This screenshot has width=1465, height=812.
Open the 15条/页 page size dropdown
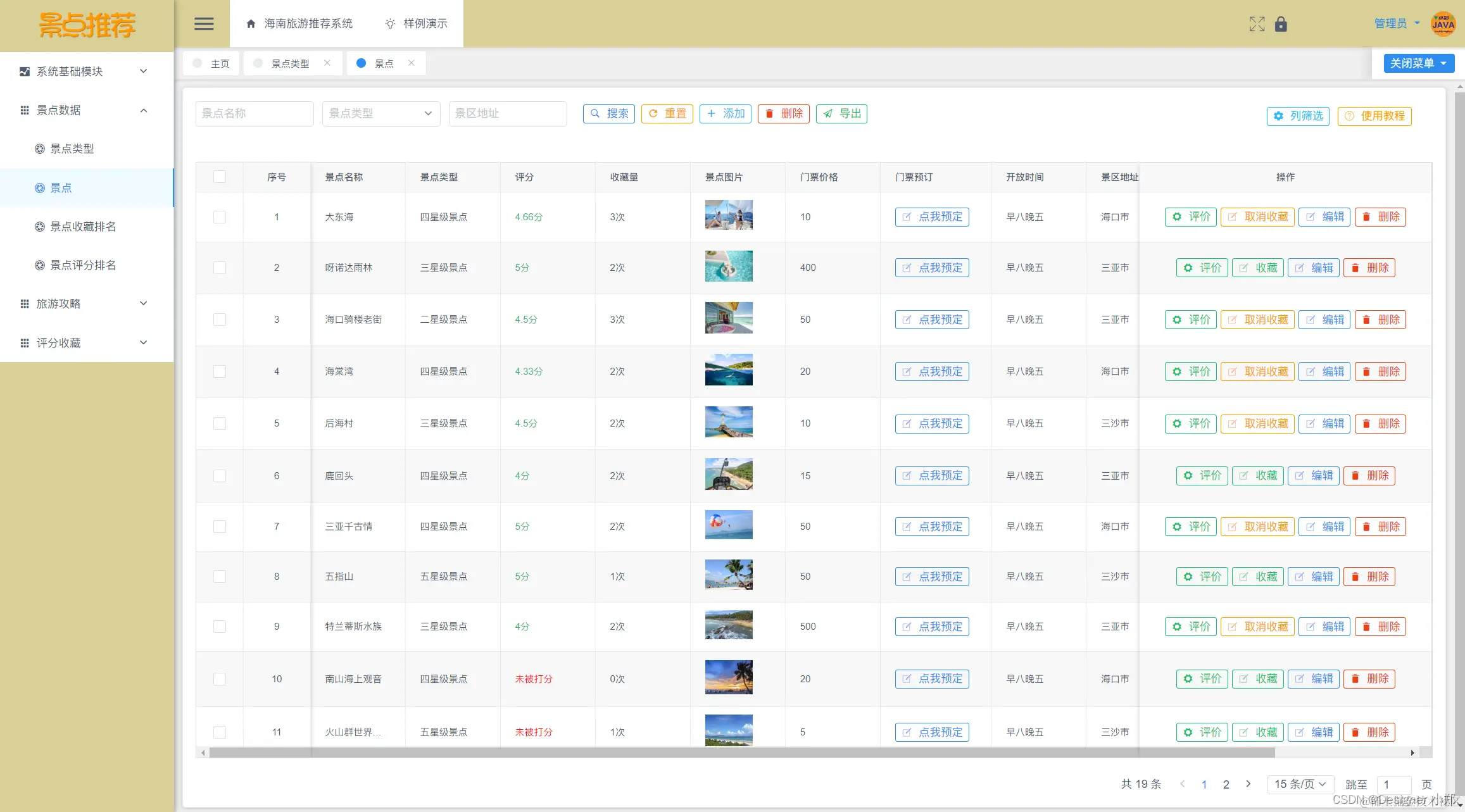tap(1300, 784)
